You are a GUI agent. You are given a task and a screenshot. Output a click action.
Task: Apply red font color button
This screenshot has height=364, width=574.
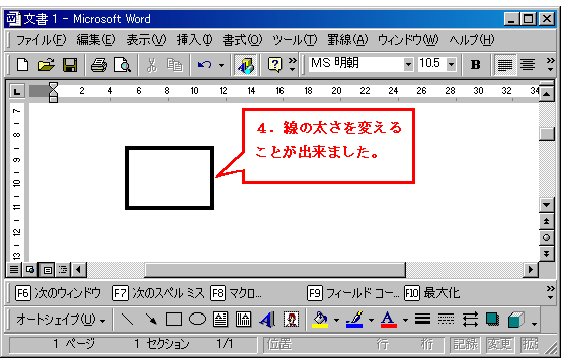(x=388, y=319)
